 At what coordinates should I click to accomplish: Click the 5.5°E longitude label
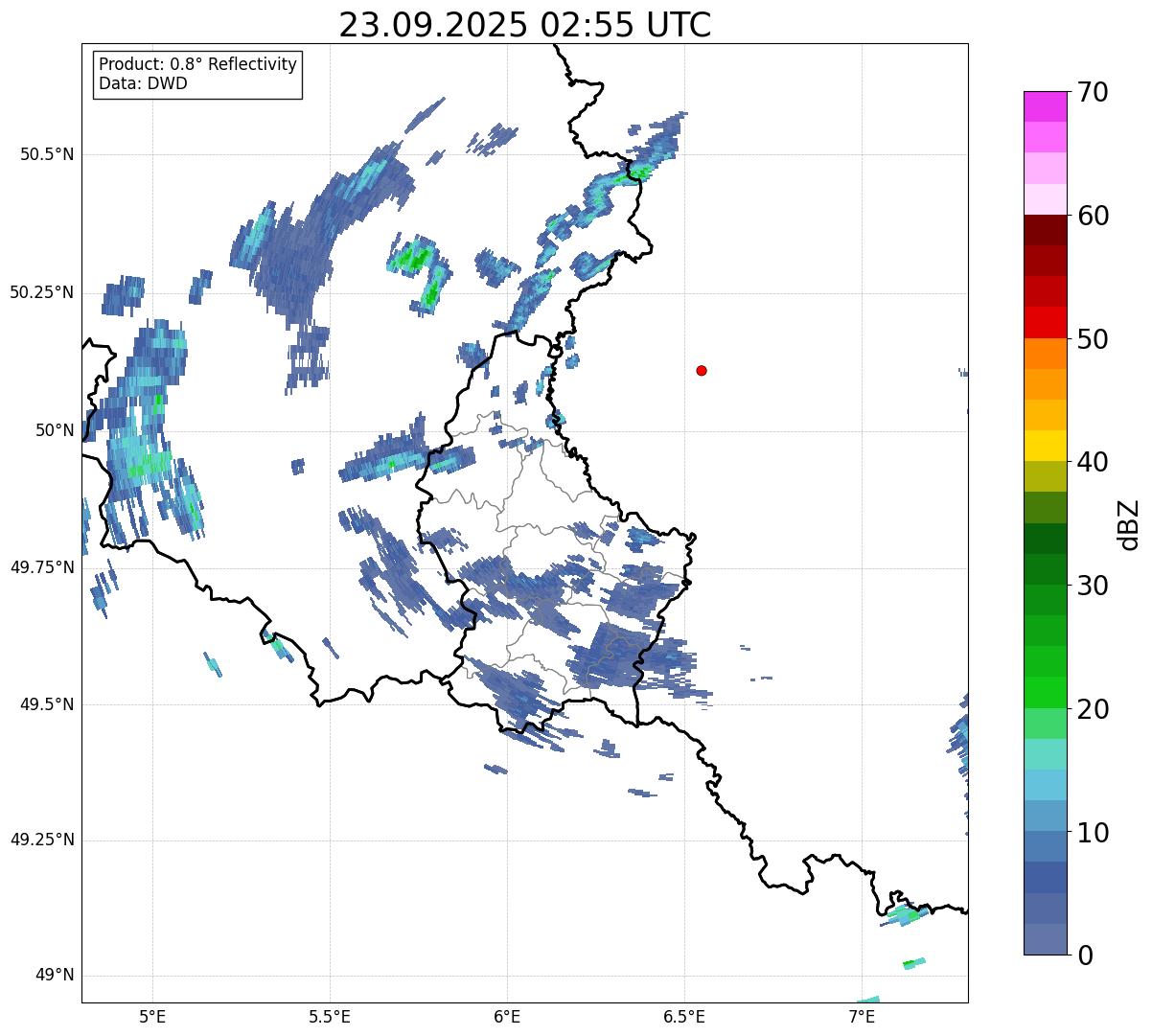[x=330, y=1016]
